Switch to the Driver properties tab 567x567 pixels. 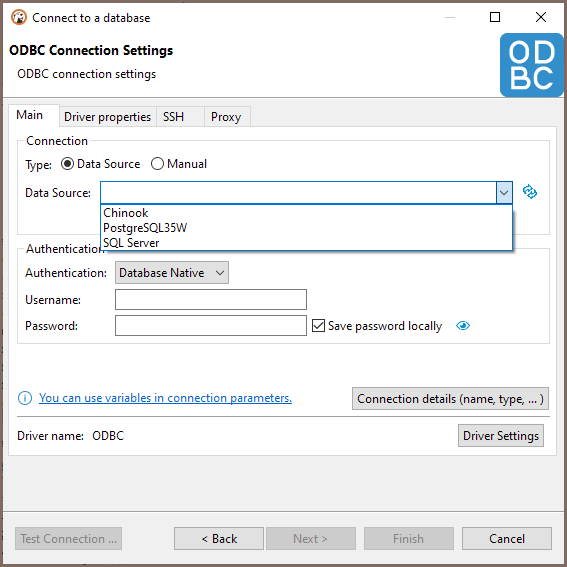tap(107, 117)
